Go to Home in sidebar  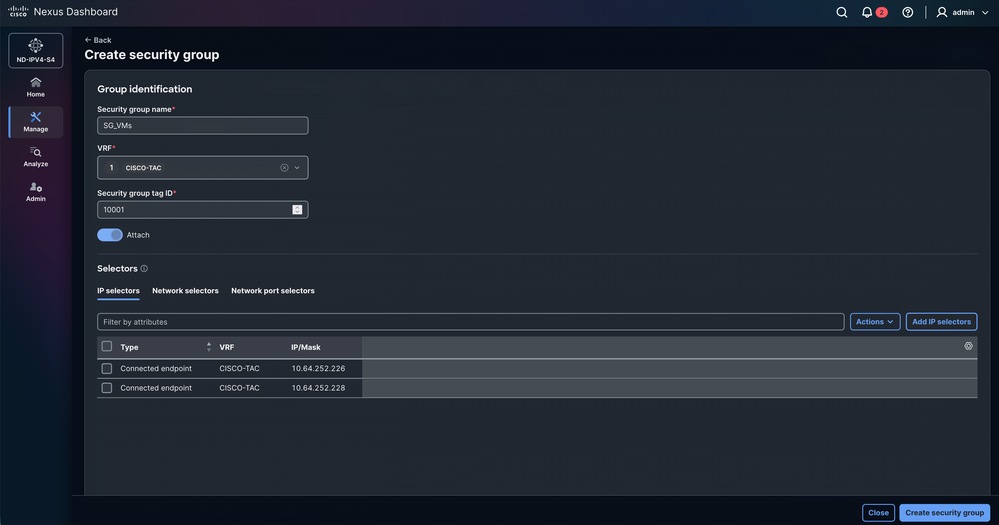[36, 87]
